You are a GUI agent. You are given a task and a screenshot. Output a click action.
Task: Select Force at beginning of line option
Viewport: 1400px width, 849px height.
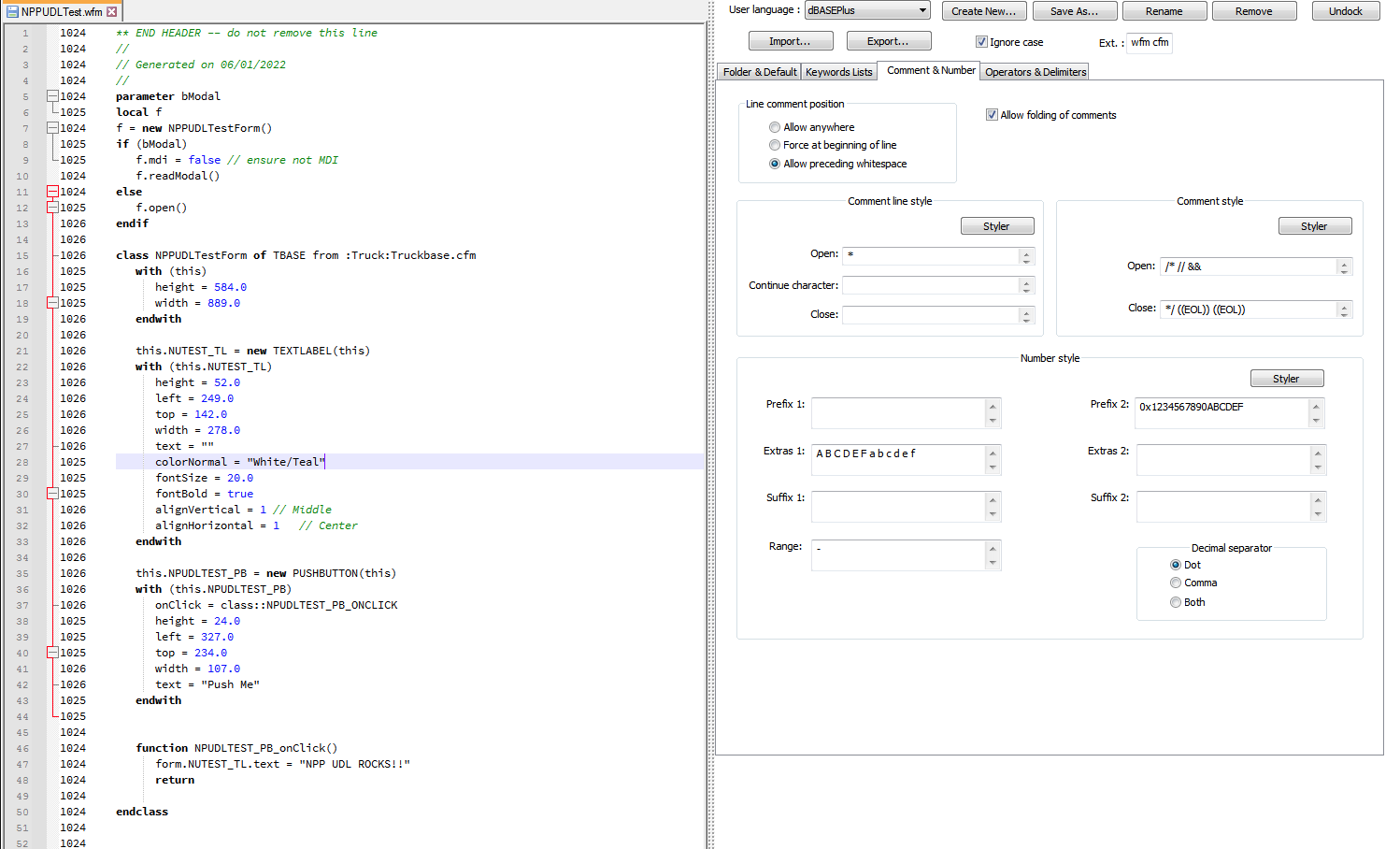(x=775, y=145)
